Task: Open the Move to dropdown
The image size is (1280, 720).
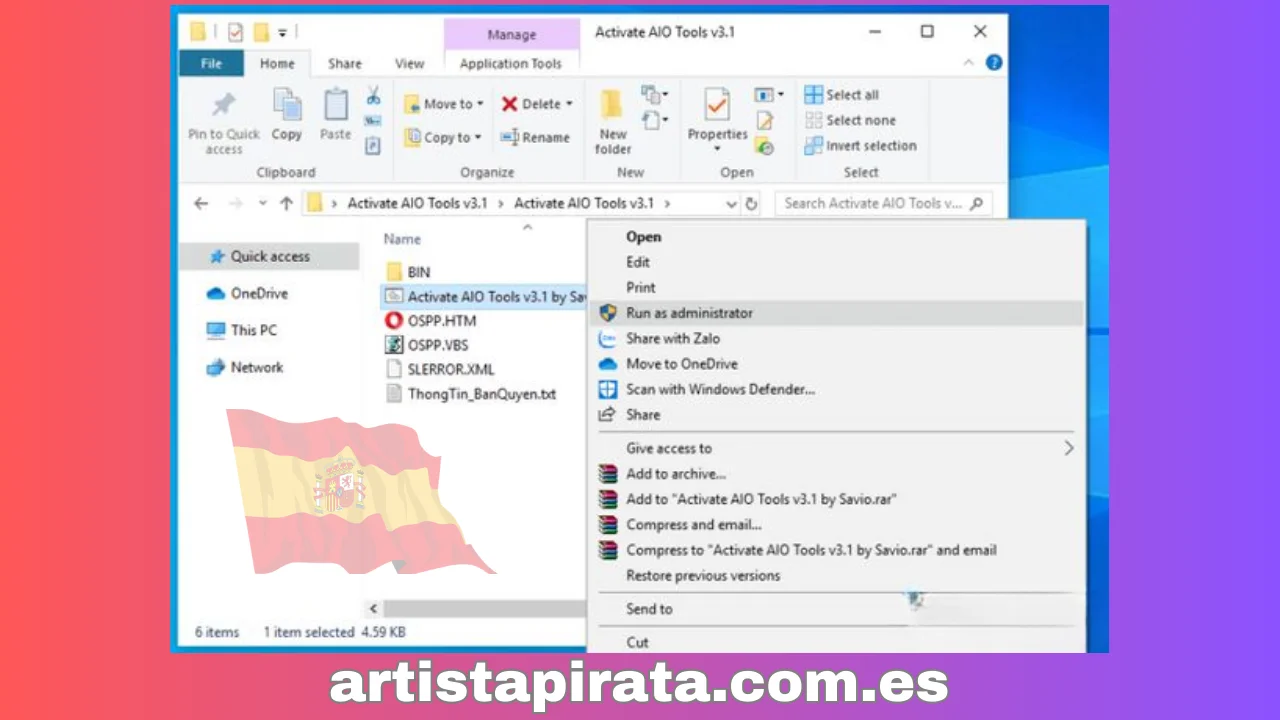Action: [444, 104]
